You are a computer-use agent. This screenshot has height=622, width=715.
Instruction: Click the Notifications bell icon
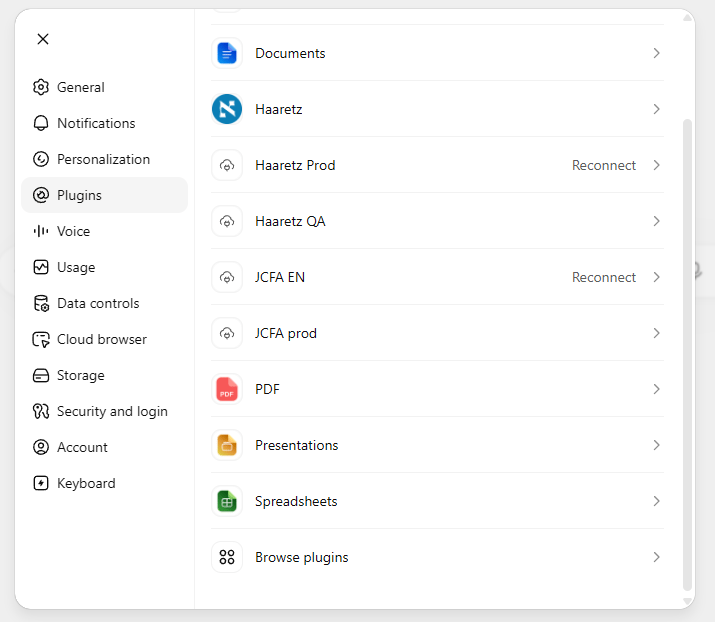(x=41, y=123)
